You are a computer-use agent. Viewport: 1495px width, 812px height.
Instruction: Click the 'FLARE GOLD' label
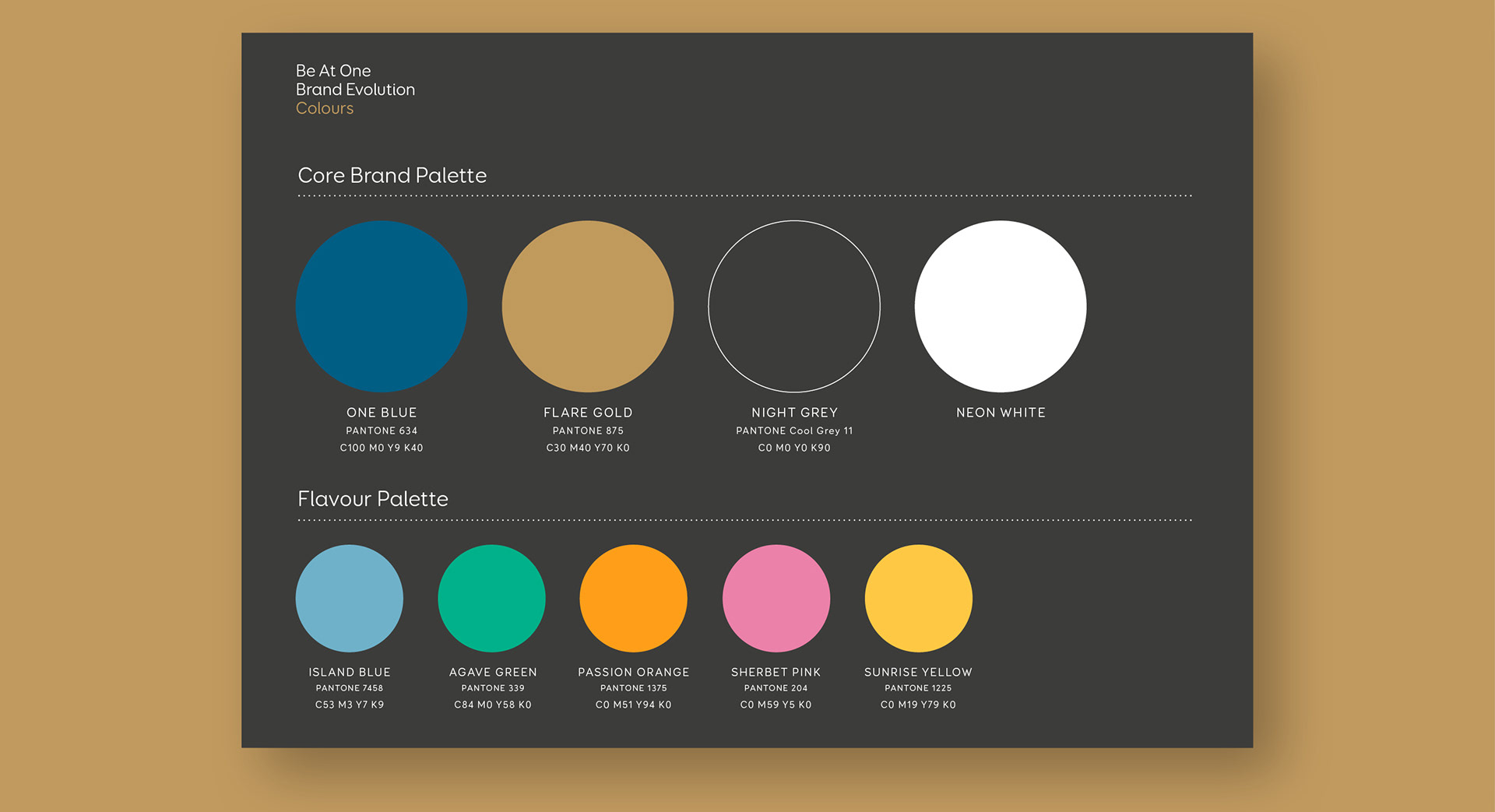pos(588,413)
